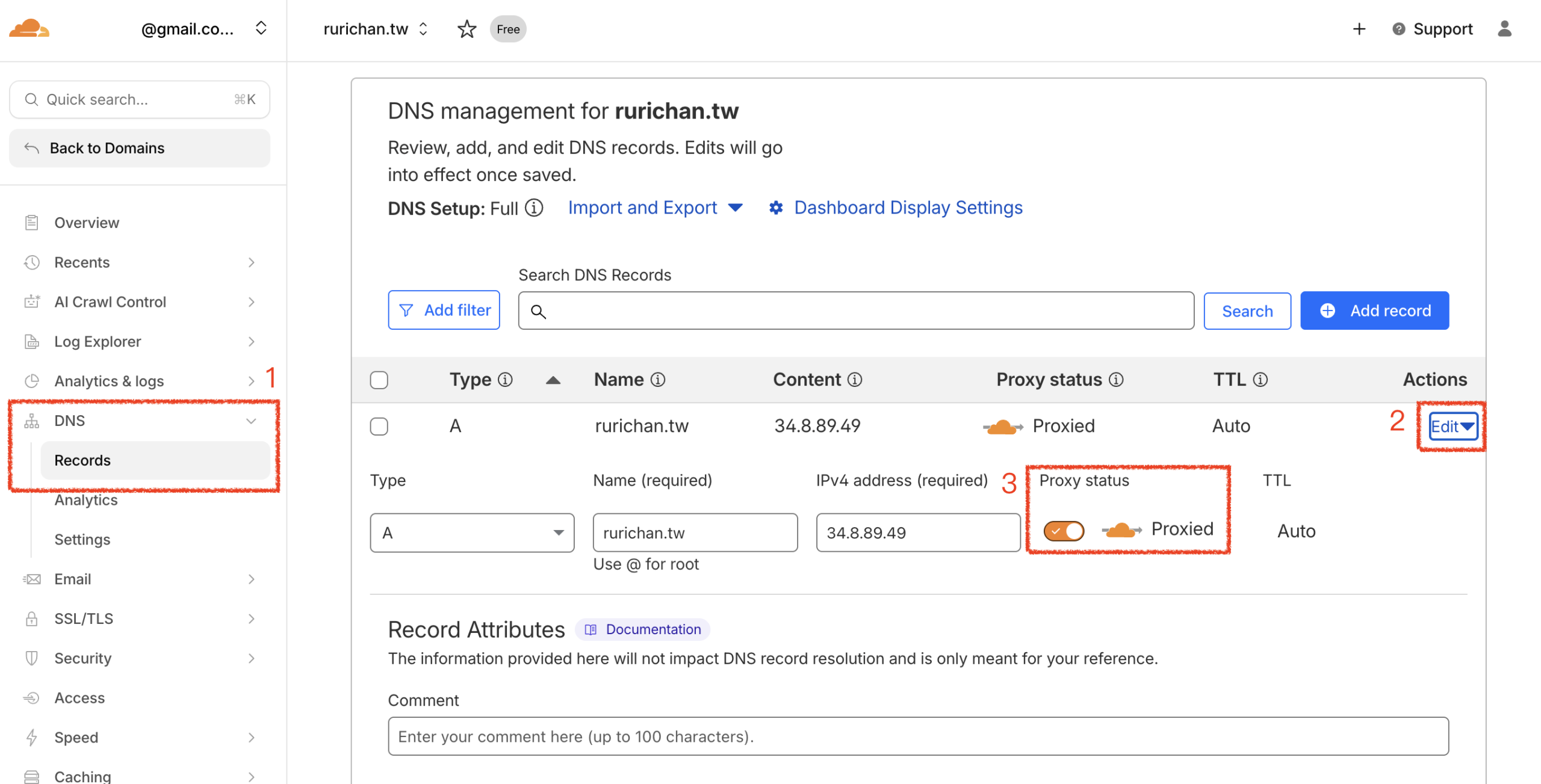The height and width of the screenshot is (784, 1541).
Task: Expand the Import and Export menu
Action: [x=655, y=208]
